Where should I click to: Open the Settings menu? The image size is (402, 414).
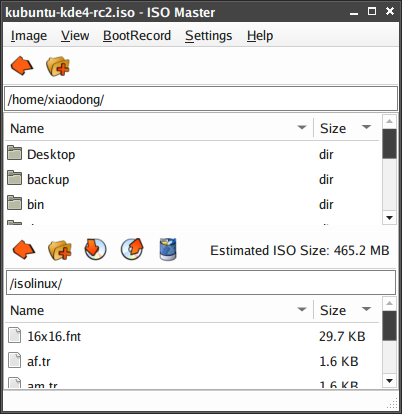(x=208, y=36)
